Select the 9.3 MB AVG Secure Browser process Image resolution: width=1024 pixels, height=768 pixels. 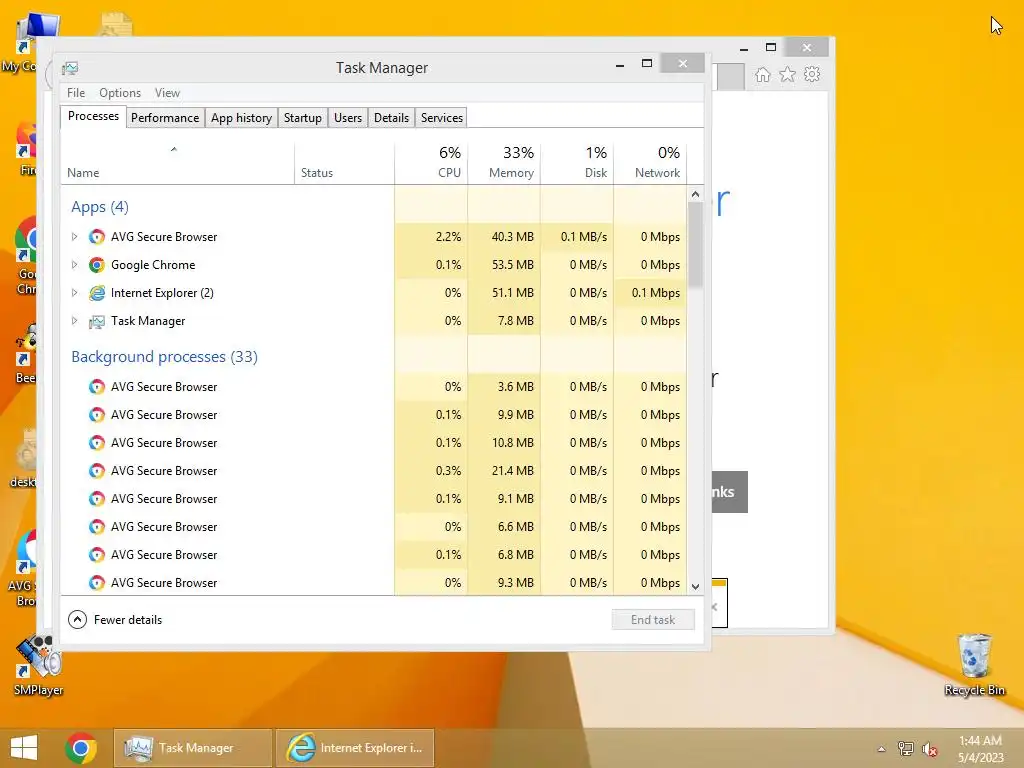click(374, 582)
